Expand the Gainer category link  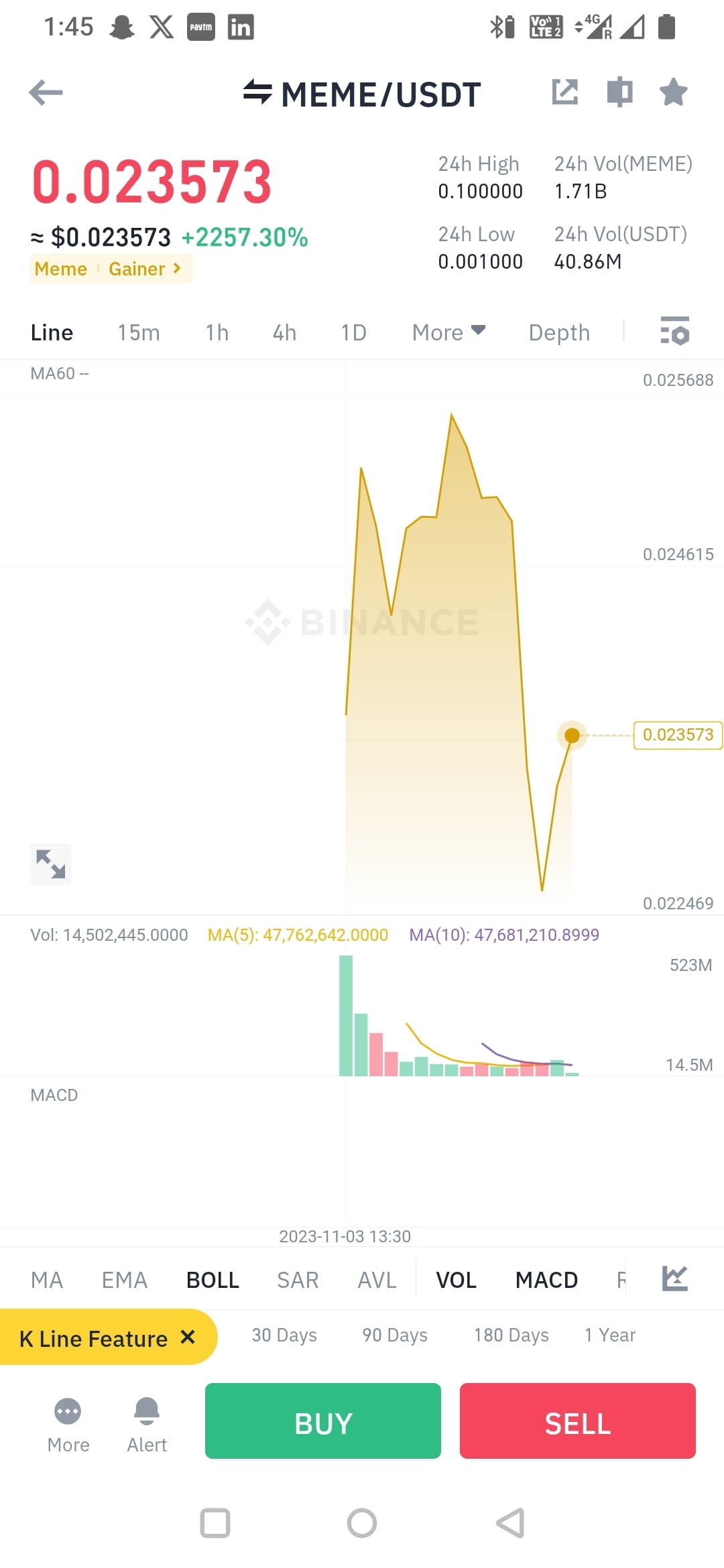143,269
